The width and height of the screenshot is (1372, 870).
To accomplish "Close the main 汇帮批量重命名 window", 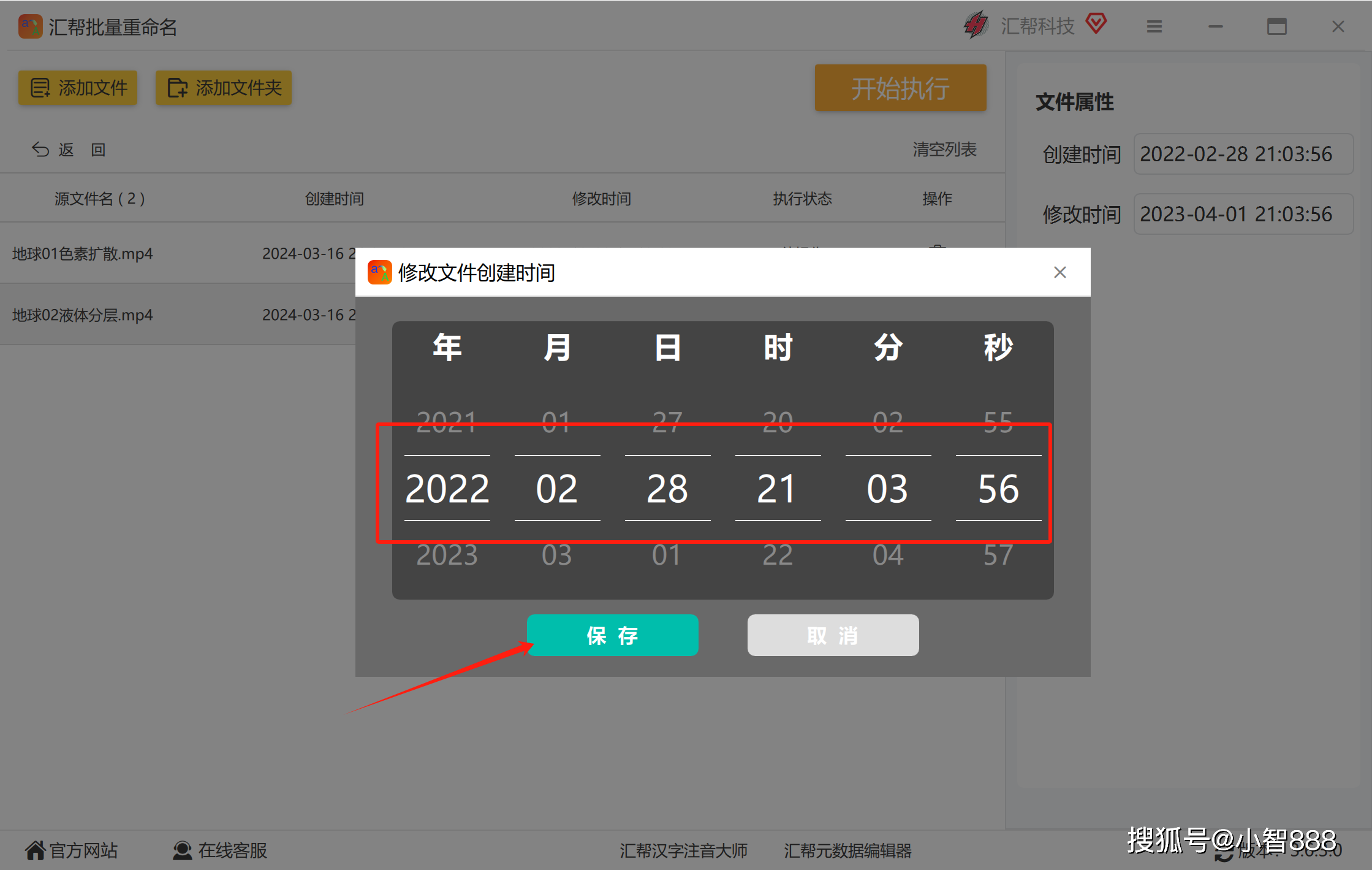I will pyautogui.click(x=1338, y=26).
